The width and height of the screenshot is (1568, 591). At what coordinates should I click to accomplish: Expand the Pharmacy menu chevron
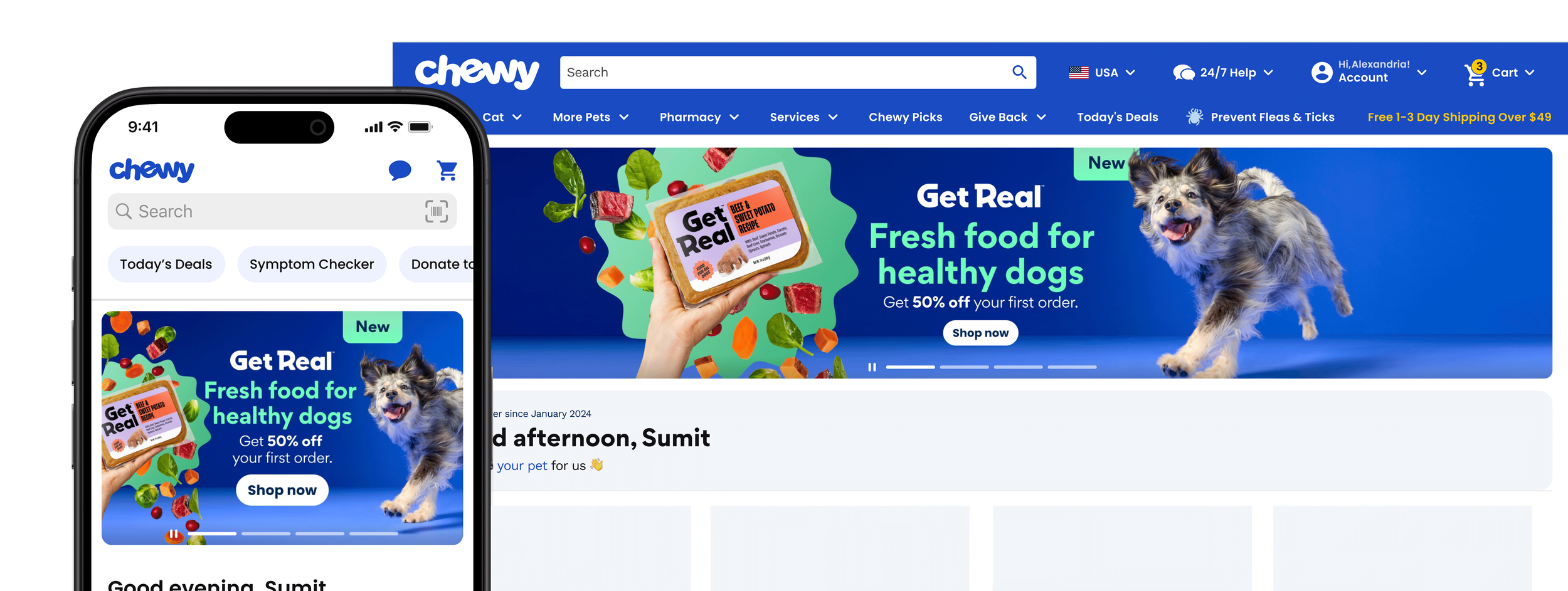tap(734, 117)
